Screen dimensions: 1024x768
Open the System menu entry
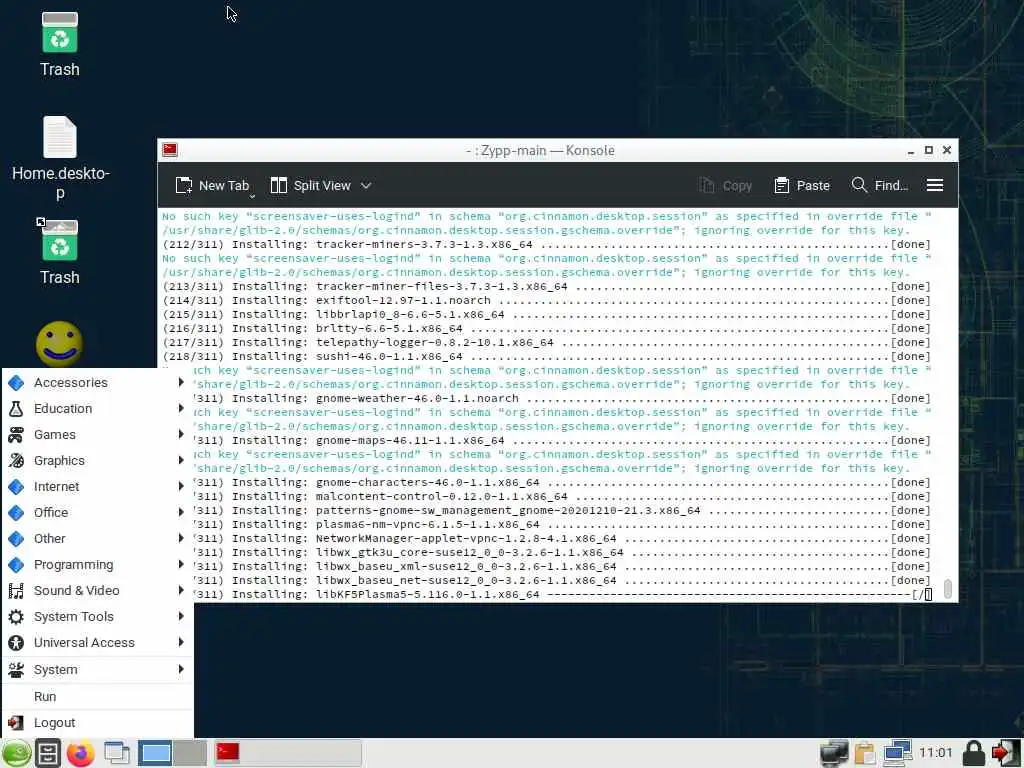[x=97, y=669]
